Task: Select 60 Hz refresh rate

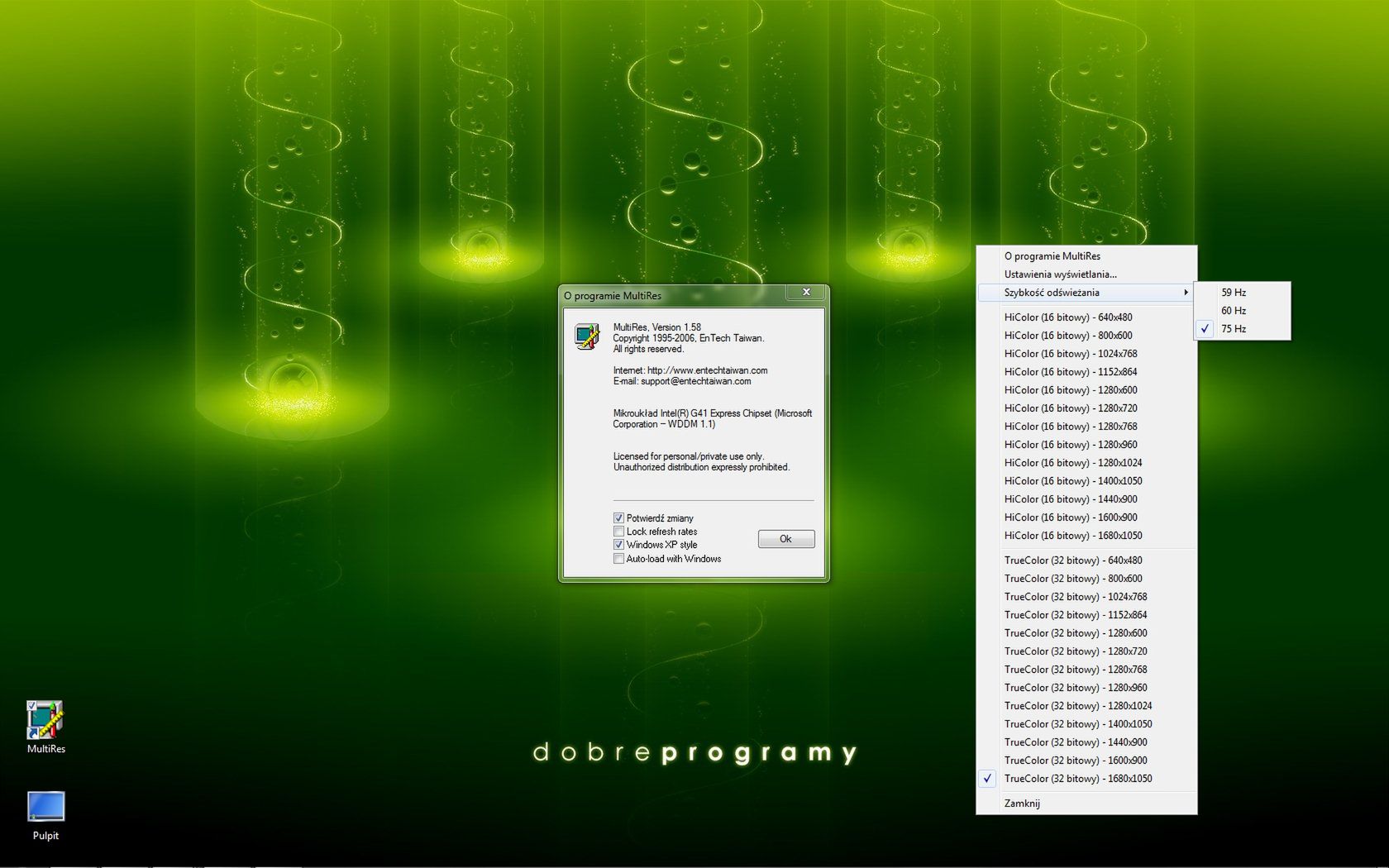Action: pos(1242,311)
